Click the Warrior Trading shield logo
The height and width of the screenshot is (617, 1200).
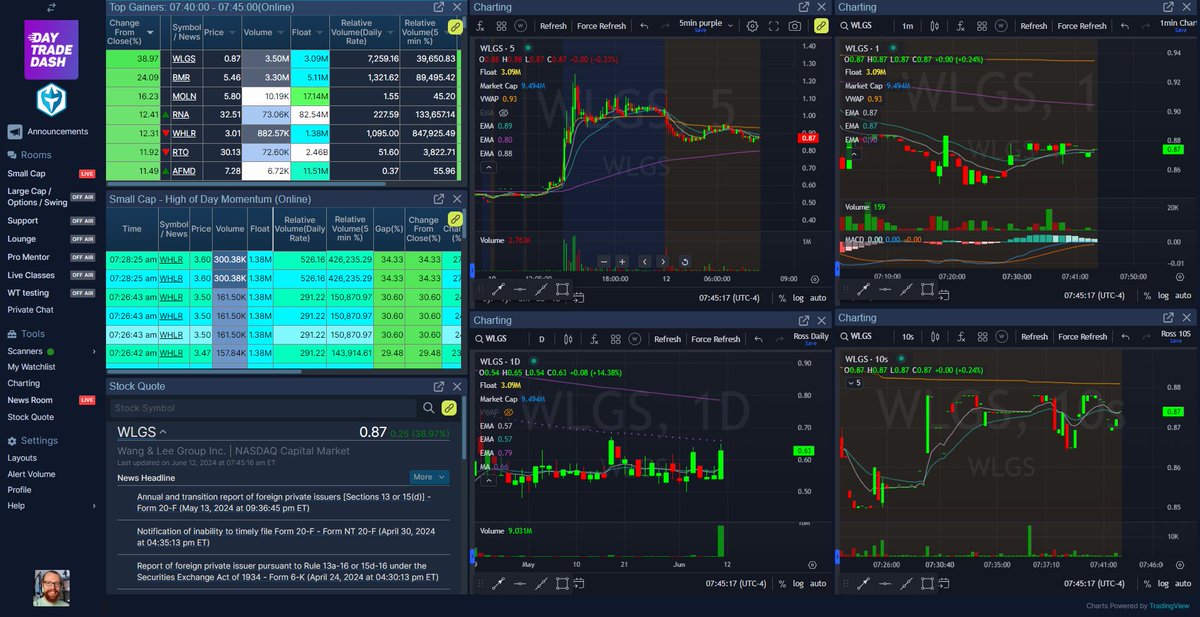point(51,100)
